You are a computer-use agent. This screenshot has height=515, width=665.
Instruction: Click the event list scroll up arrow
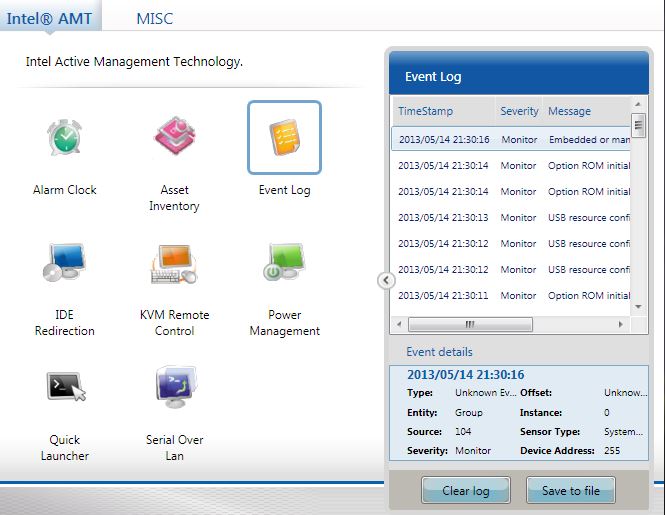tap(638, 104)
